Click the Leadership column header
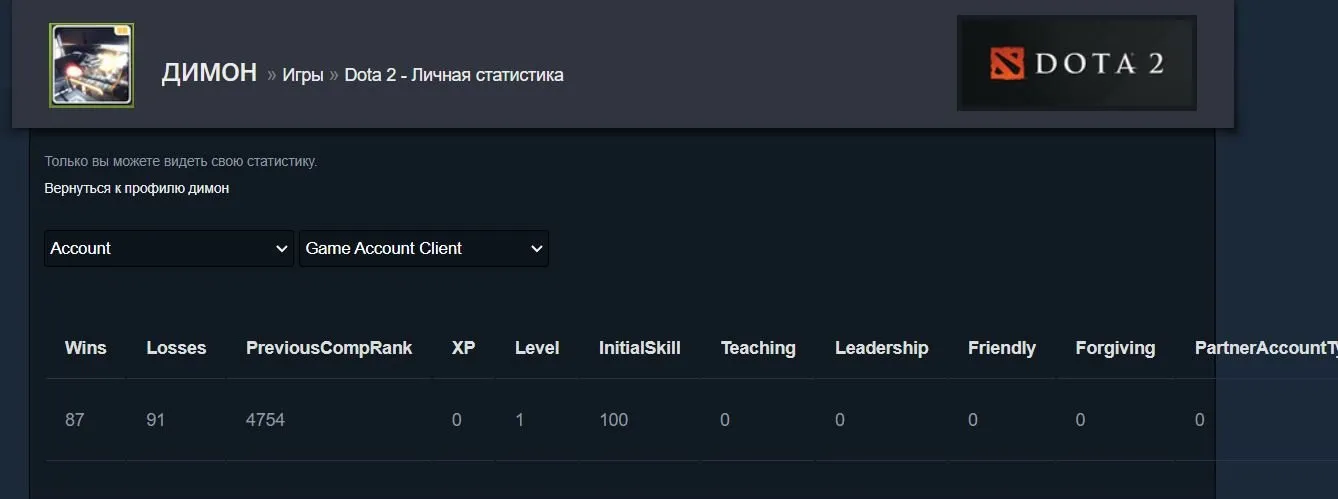Screen dimensions: 1338x499 tap(882, 348)
